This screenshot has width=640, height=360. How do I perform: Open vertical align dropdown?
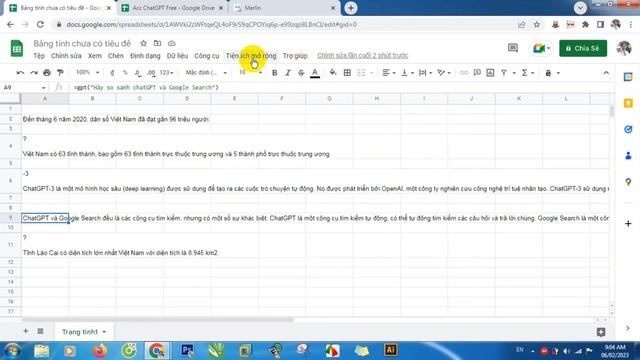coord(407,73)
